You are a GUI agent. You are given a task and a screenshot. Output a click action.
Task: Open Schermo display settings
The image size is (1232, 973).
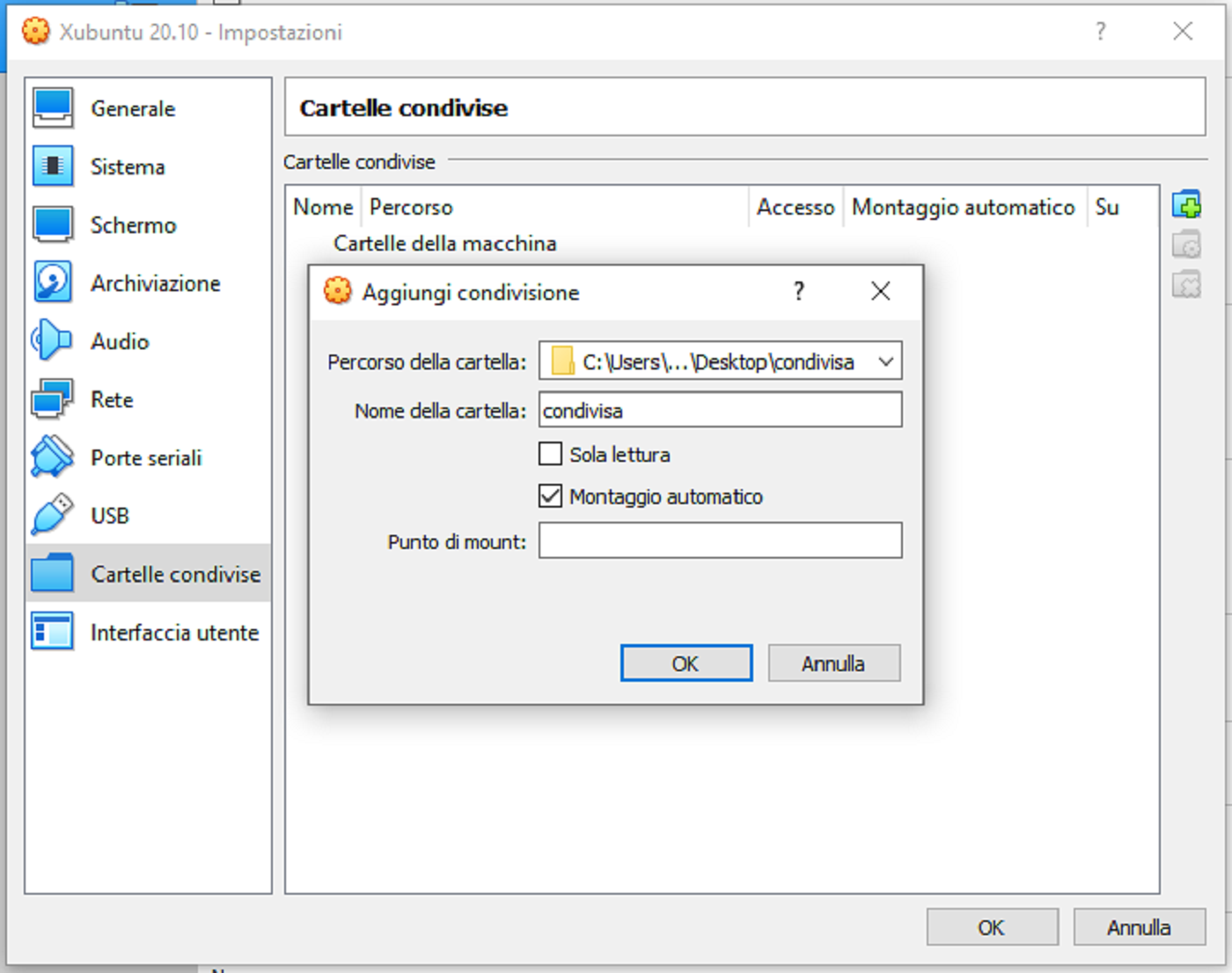(133, 225)
